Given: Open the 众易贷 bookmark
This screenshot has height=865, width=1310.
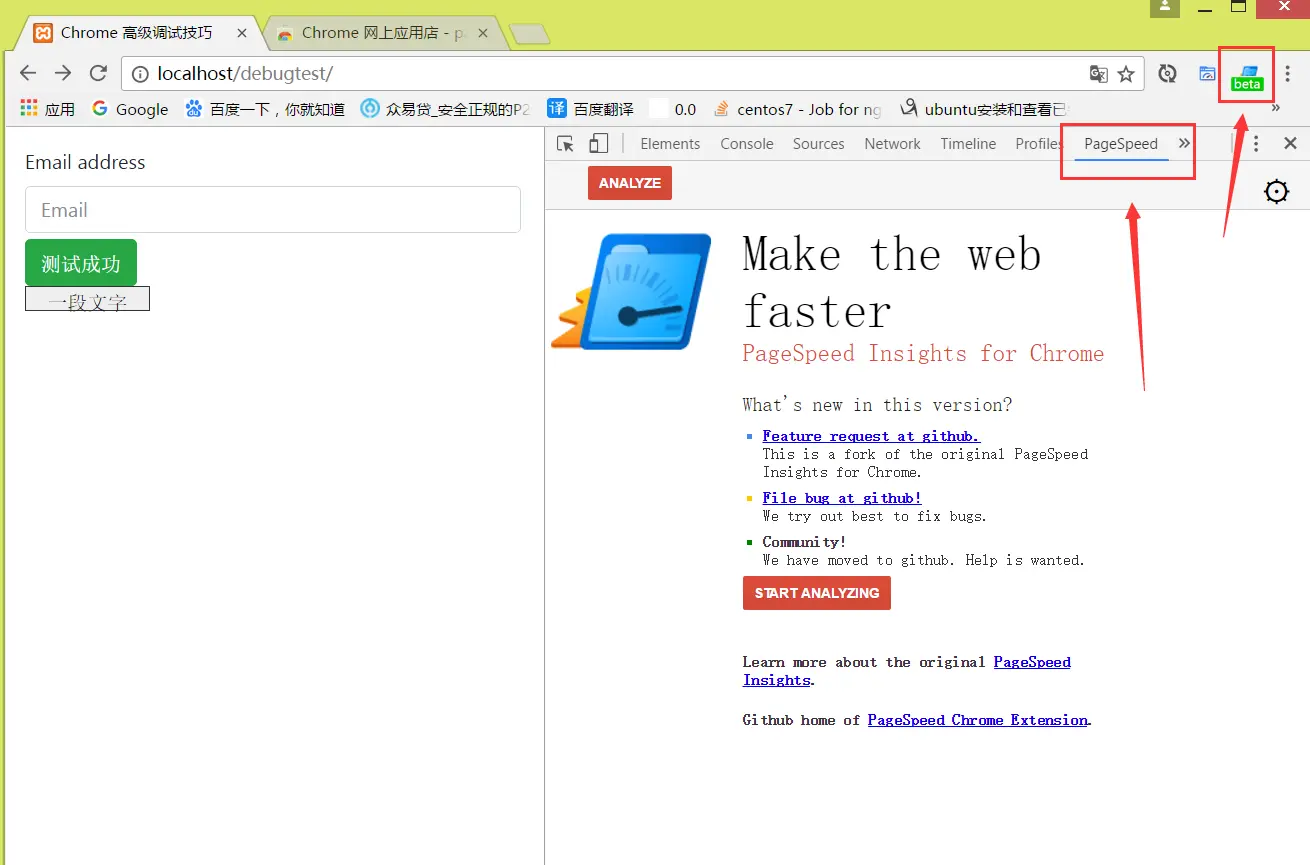Looking at the screenshot, I should 445,109.
